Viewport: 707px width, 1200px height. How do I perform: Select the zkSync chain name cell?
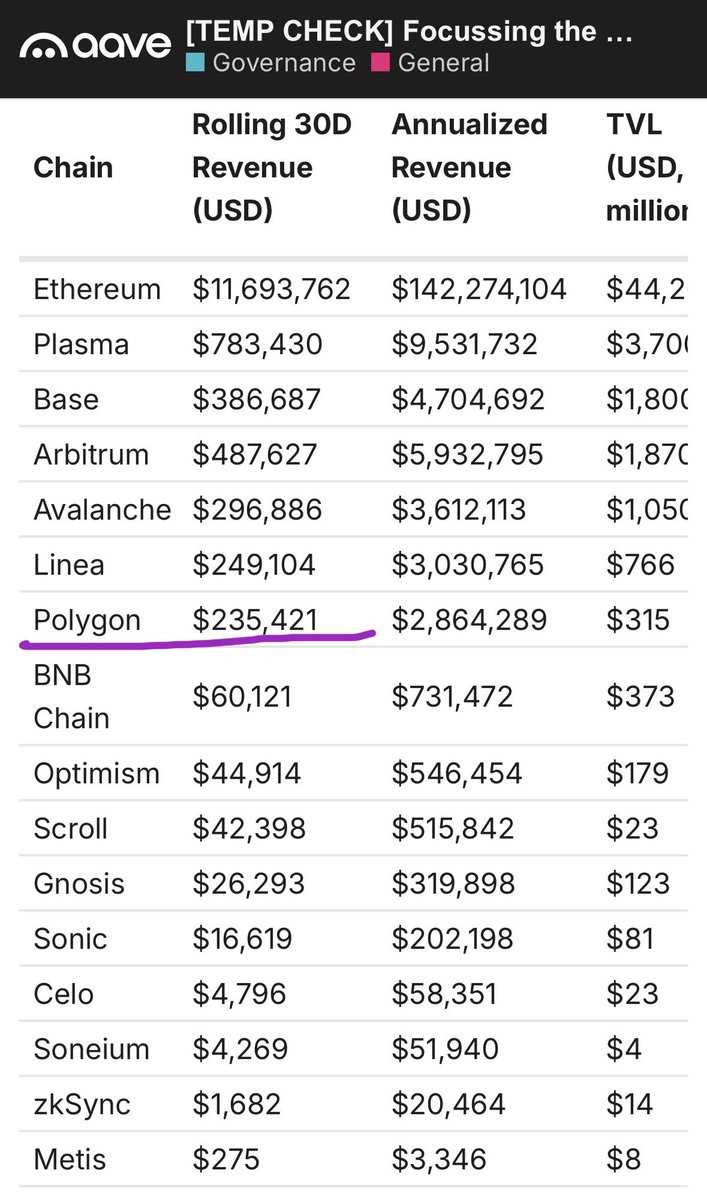click(x=82, y=1105)
